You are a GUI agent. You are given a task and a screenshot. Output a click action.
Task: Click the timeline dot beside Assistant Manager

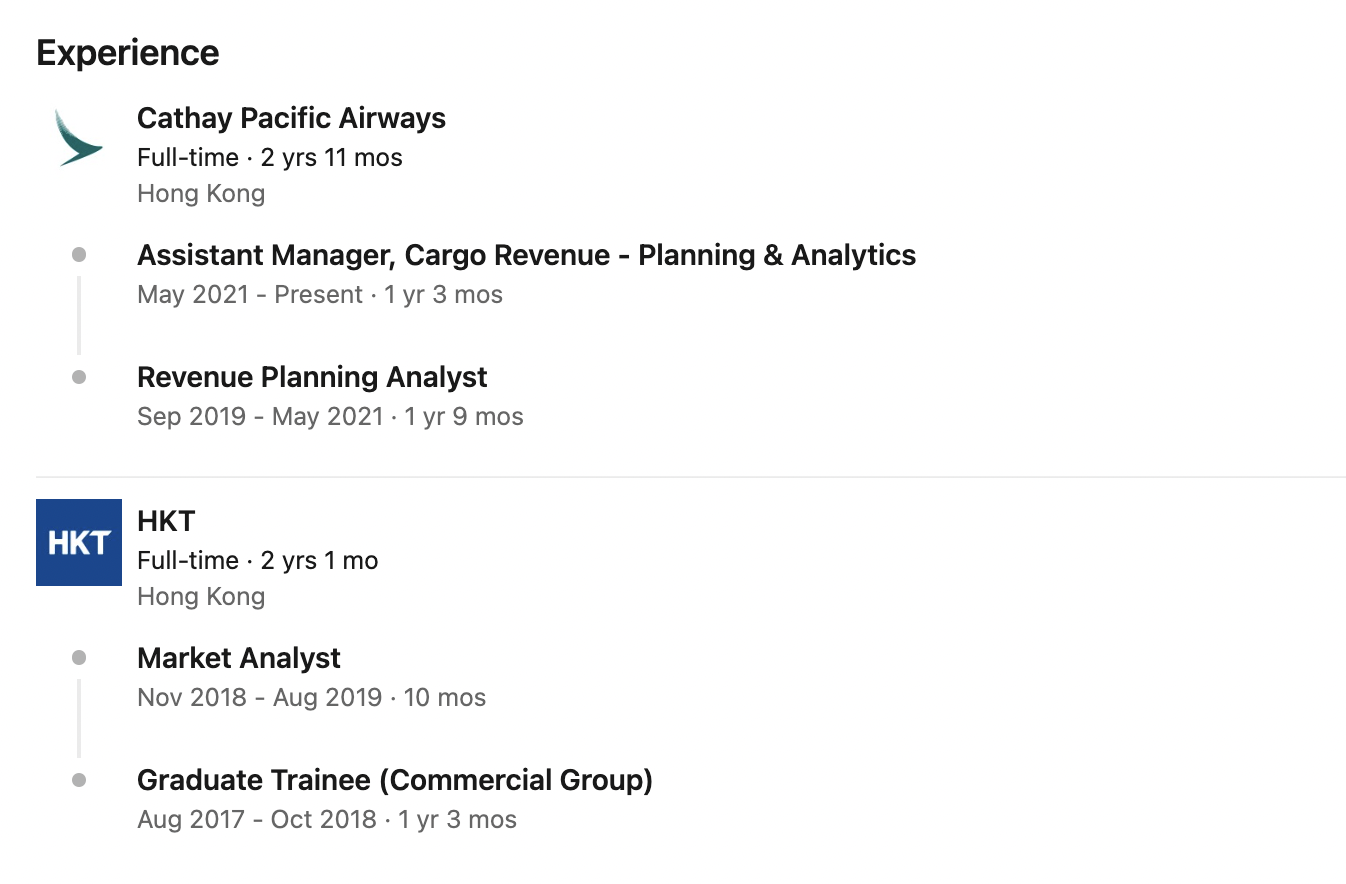[x=79, y=255]
